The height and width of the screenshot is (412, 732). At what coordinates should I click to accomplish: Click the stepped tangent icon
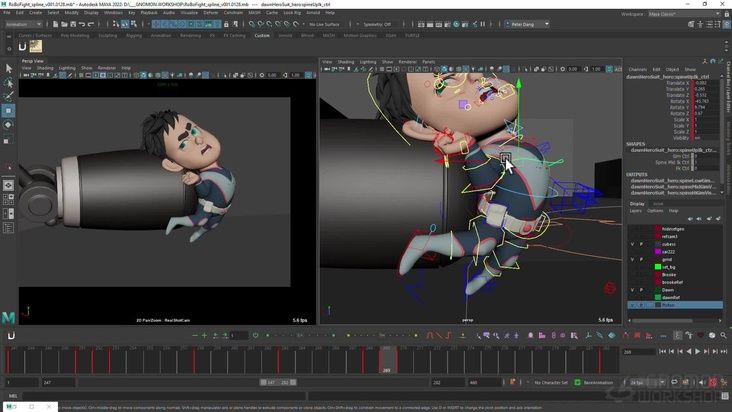point(449,335)
